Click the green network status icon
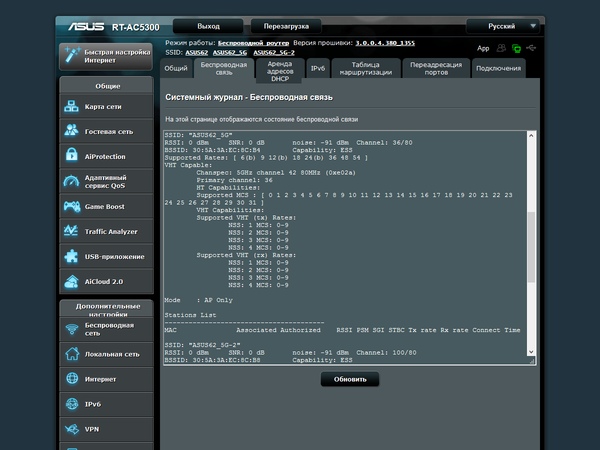 516,48
